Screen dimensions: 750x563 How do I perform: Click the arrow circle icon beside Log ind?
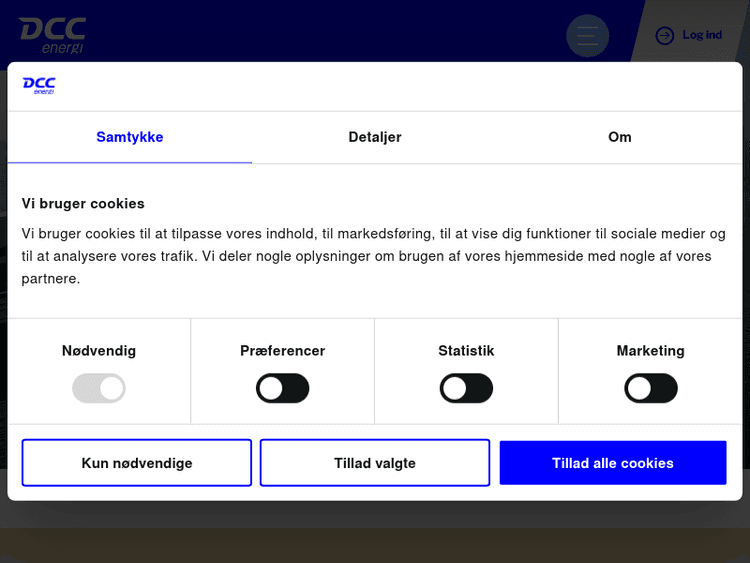[665, 36]
